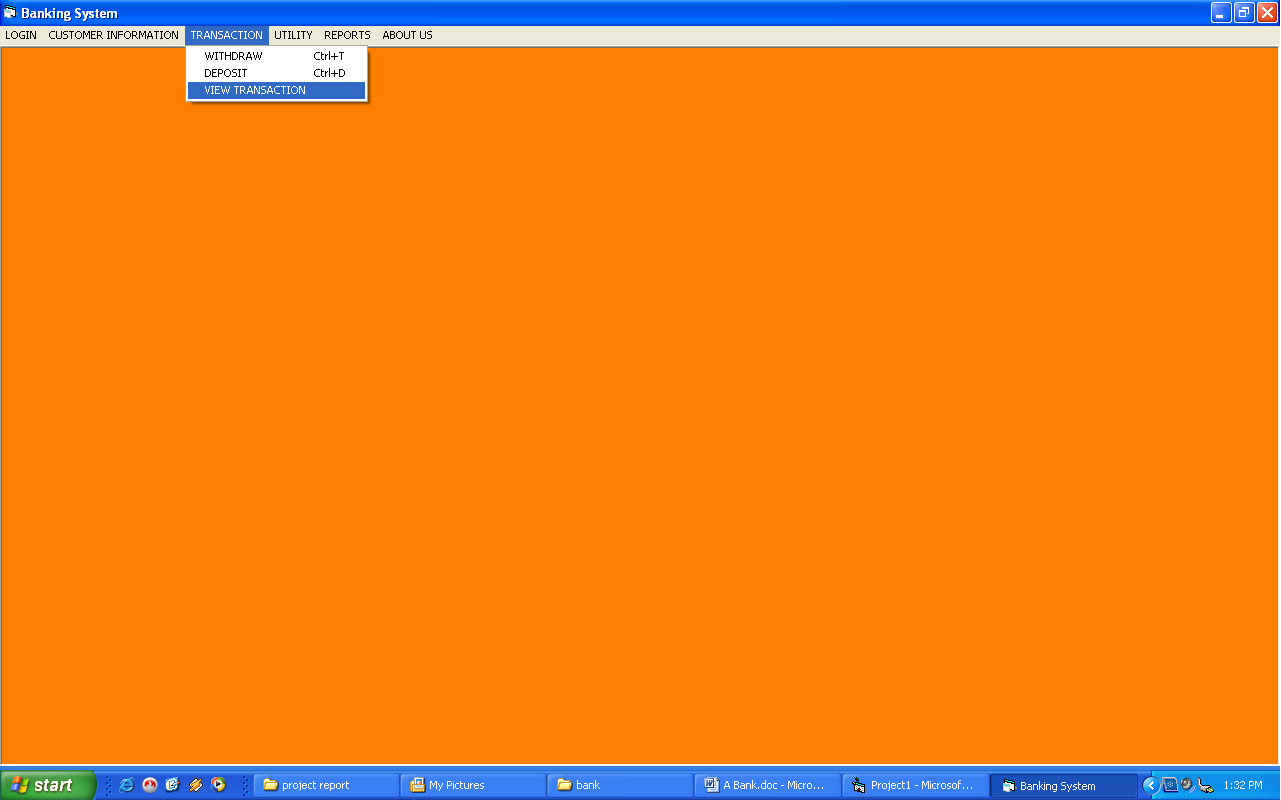Click the Banking System title bar icon
Viewport: 1281px width, 800px height.
(x=10, y=12)
